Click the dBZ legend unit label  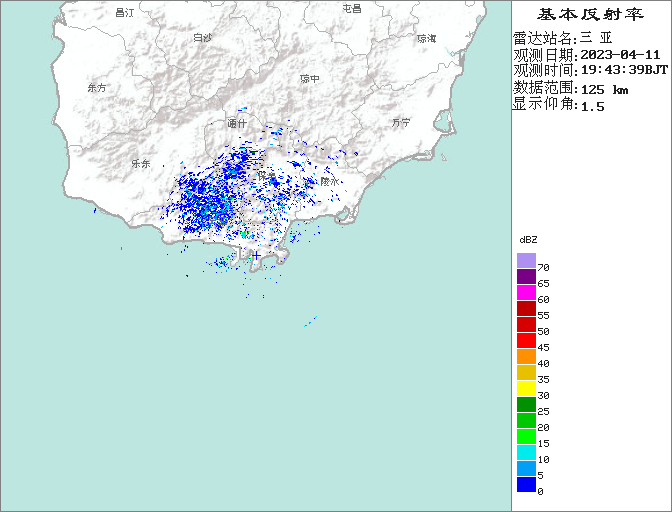[x=528, y=240]
